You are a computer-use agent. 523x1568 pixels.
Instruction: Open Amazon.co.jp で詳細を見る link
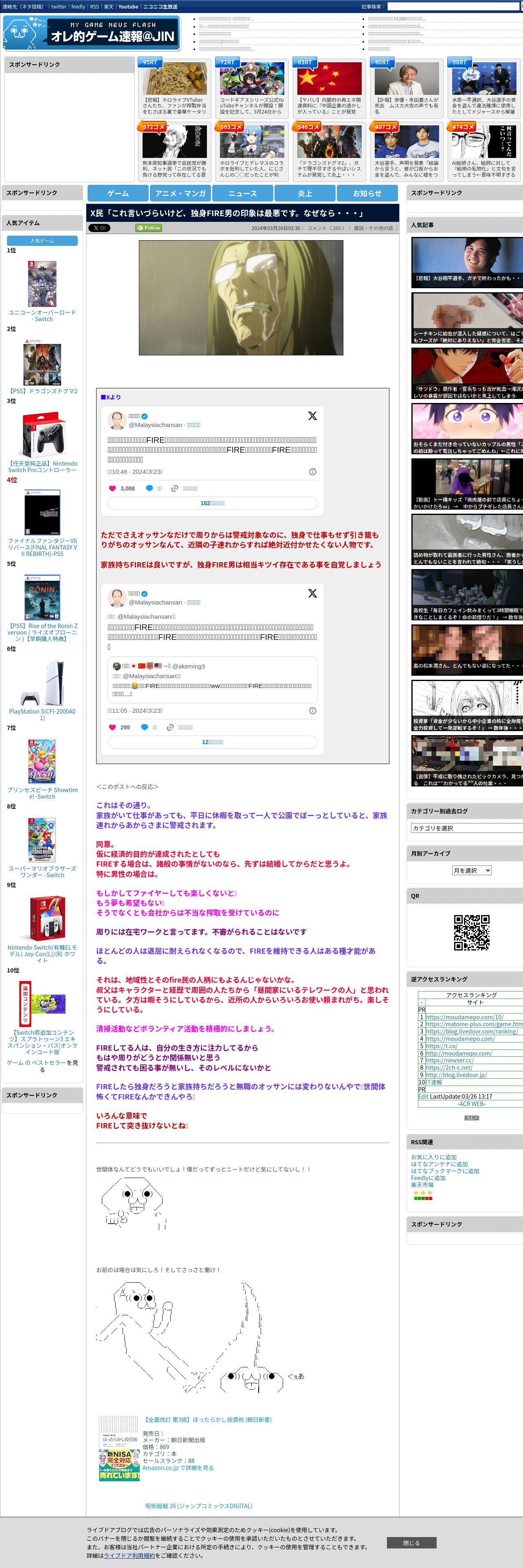coord(178,1467)
